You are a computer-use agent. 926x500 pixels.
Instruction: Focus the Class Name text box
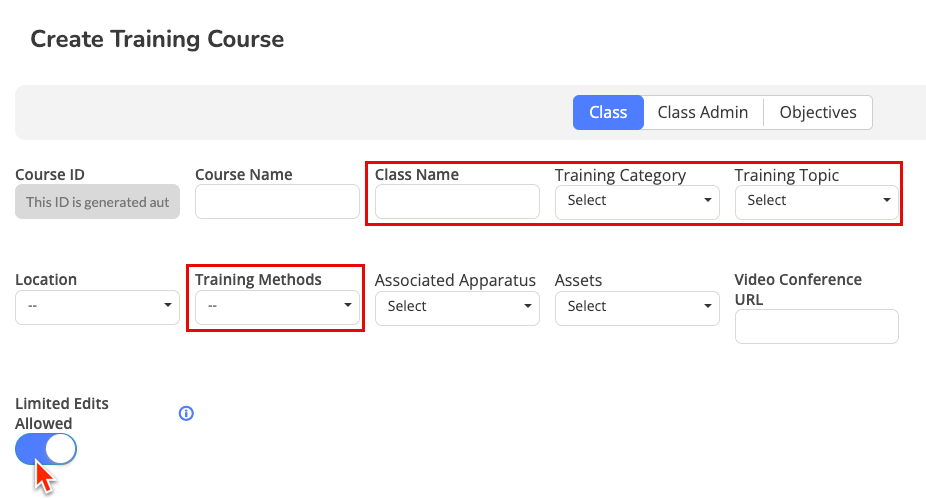[x=457, y=201]
